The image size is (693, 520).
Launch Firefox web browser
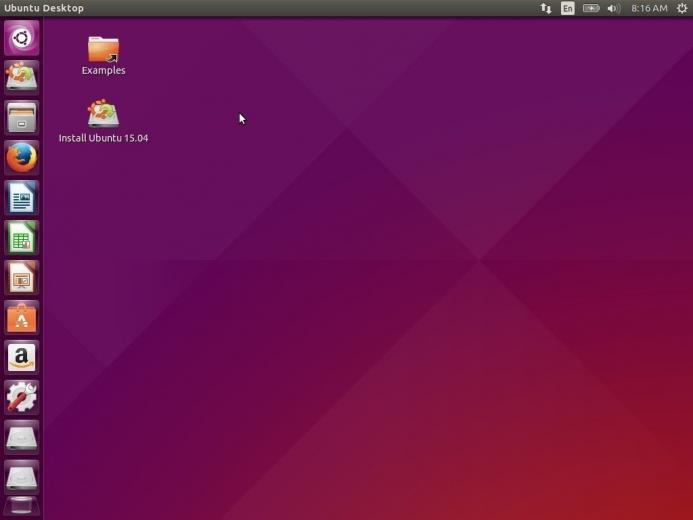[x=22, y=158]
